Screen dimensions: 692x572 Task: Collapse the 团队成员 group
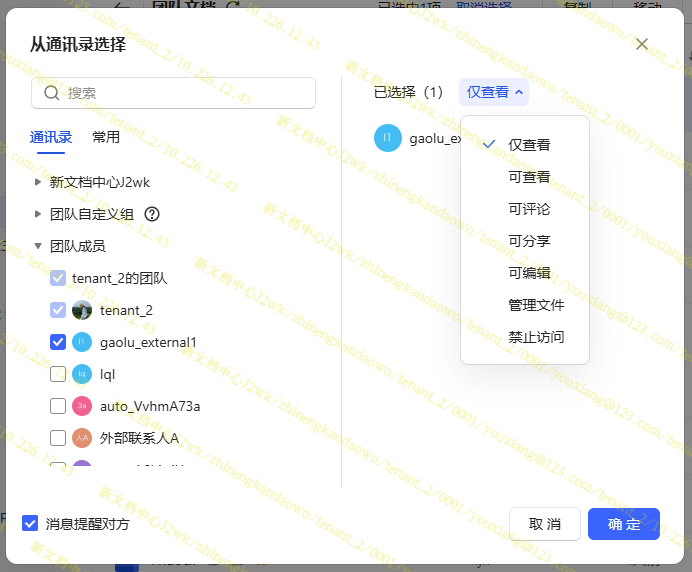coord(38,246)
